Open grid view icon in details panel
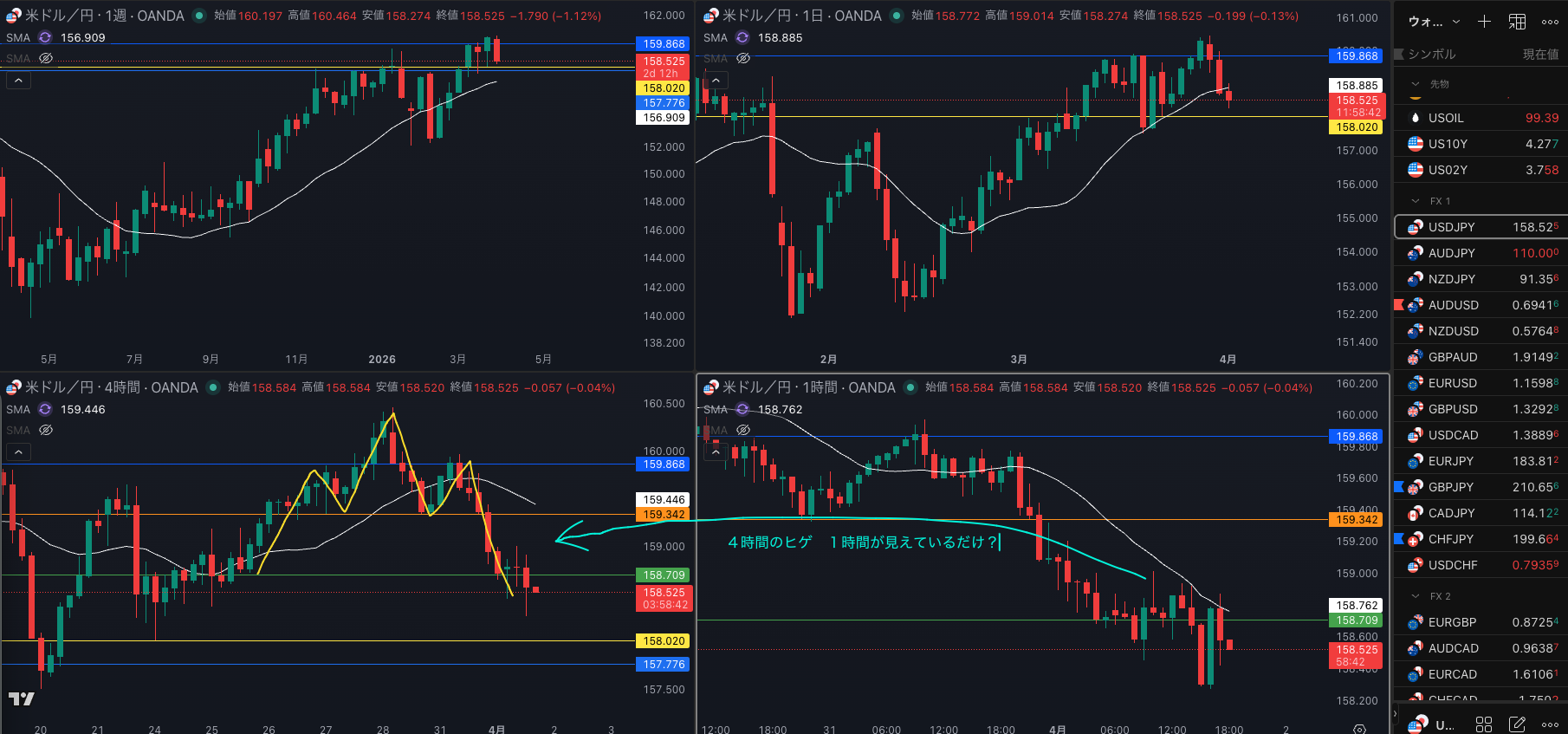The width and height of the screenshot is (1568, 734). click(1484, 724)
